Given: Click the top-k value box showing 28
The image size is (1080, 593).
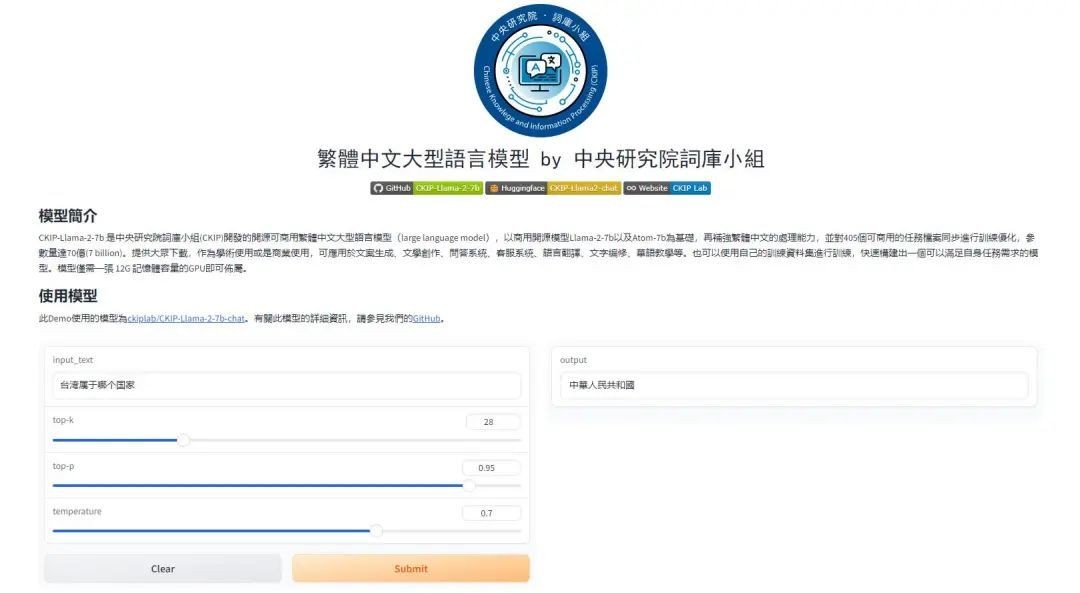Looking at the screenshot, I should [492, 422].
